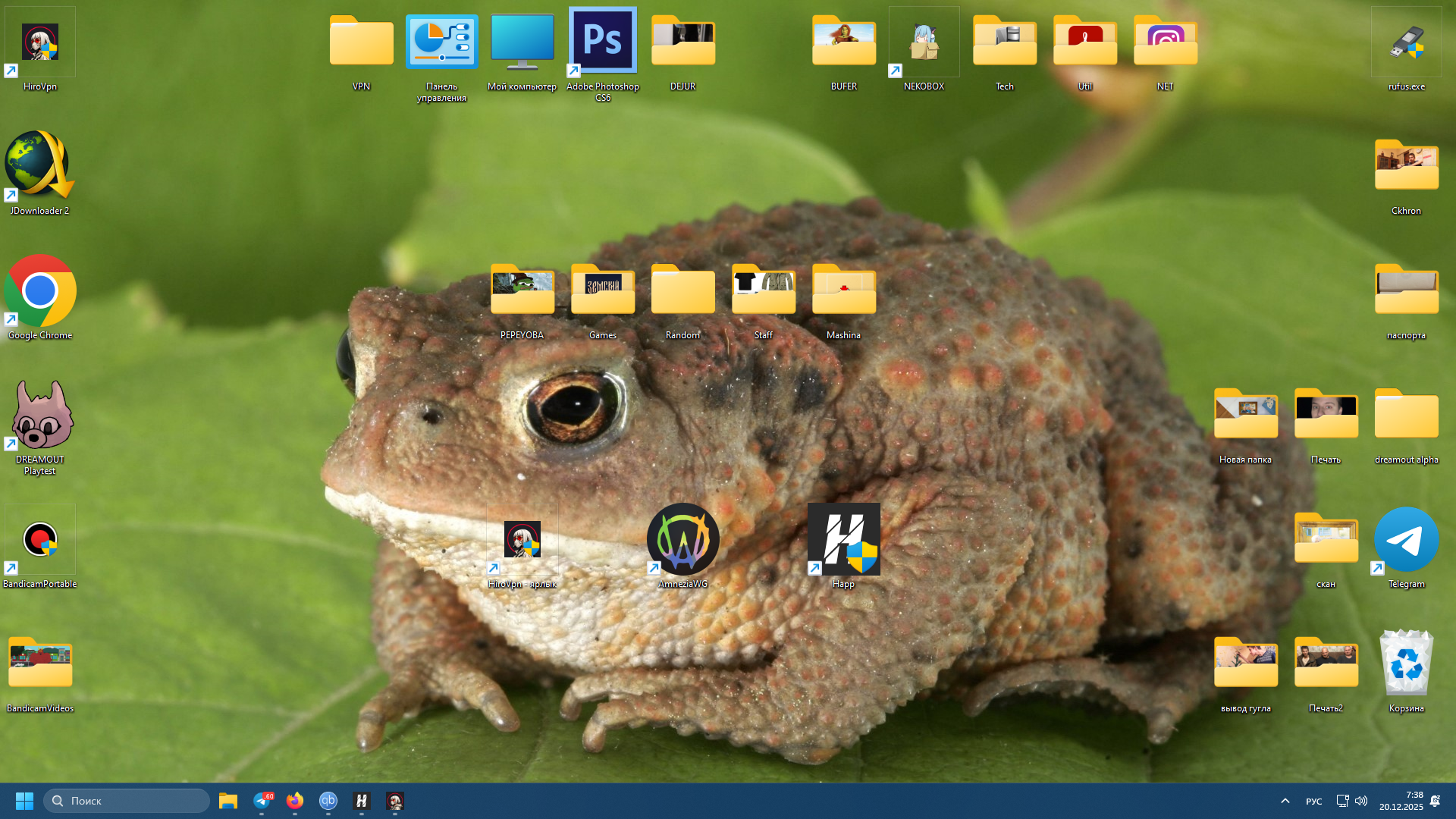Screen dimensions: 1456x819
Task: Expand the hidden system tray icons
Action: click(1285, 801)
